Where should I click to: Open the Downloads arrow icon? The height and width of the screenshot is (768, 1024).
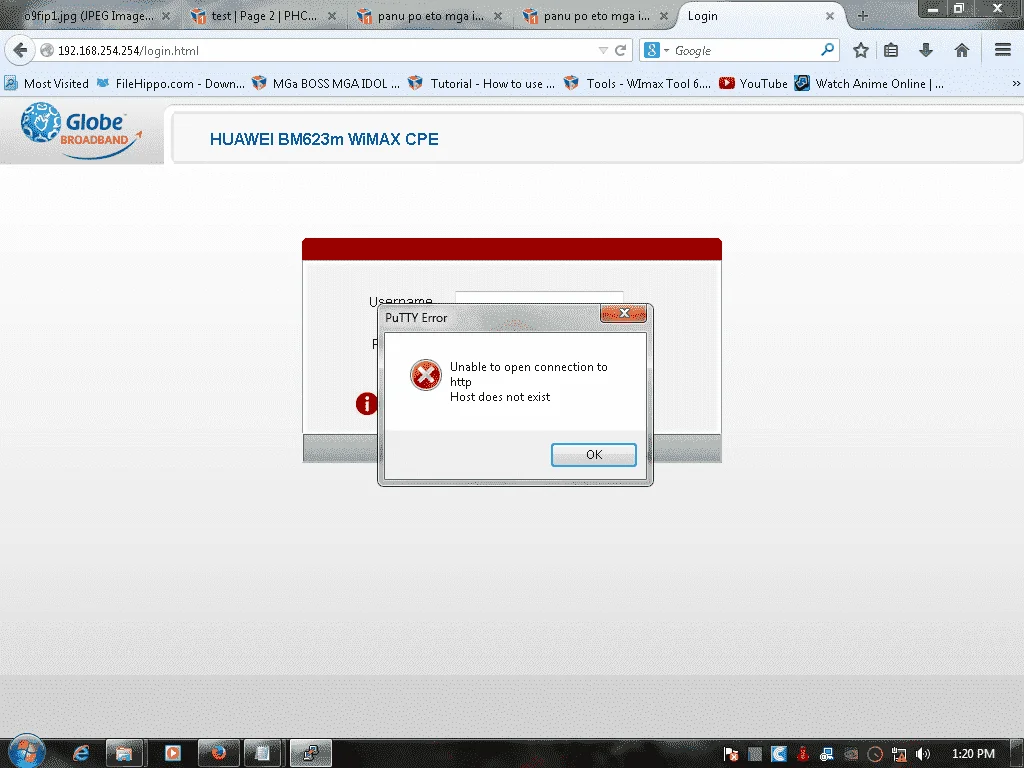tap(925, 50)
